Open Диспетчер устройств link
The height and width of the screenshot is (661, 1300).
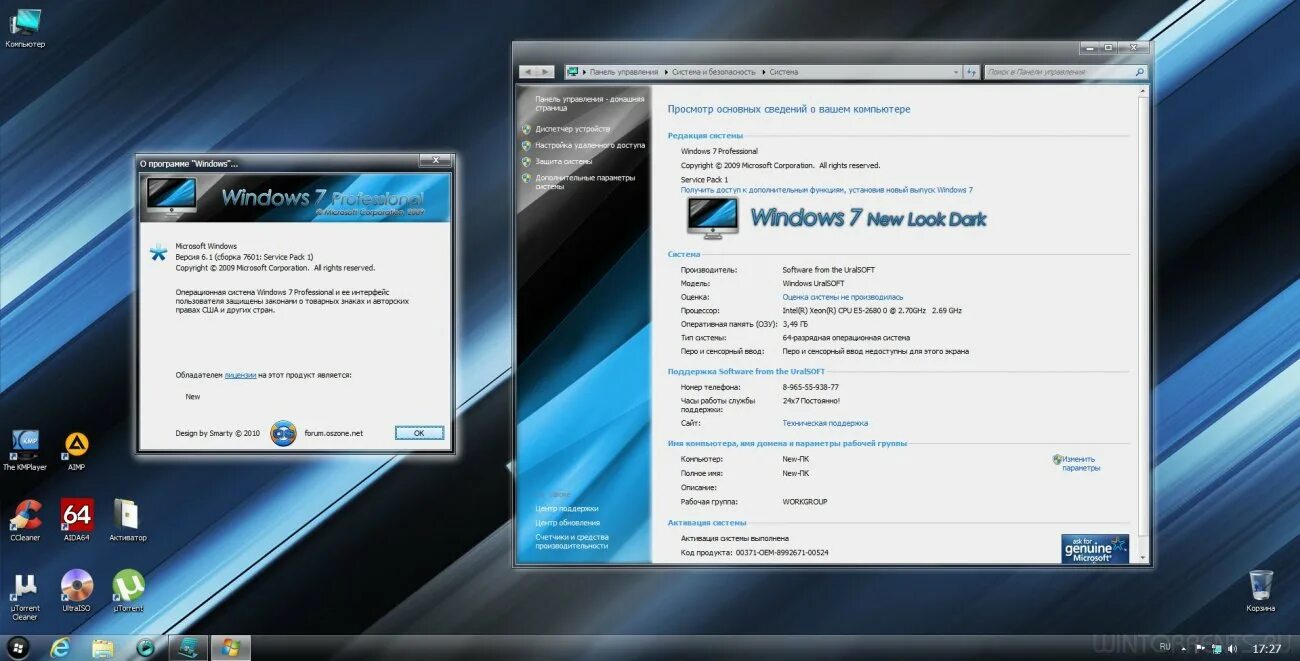click(x=572, y=129)
